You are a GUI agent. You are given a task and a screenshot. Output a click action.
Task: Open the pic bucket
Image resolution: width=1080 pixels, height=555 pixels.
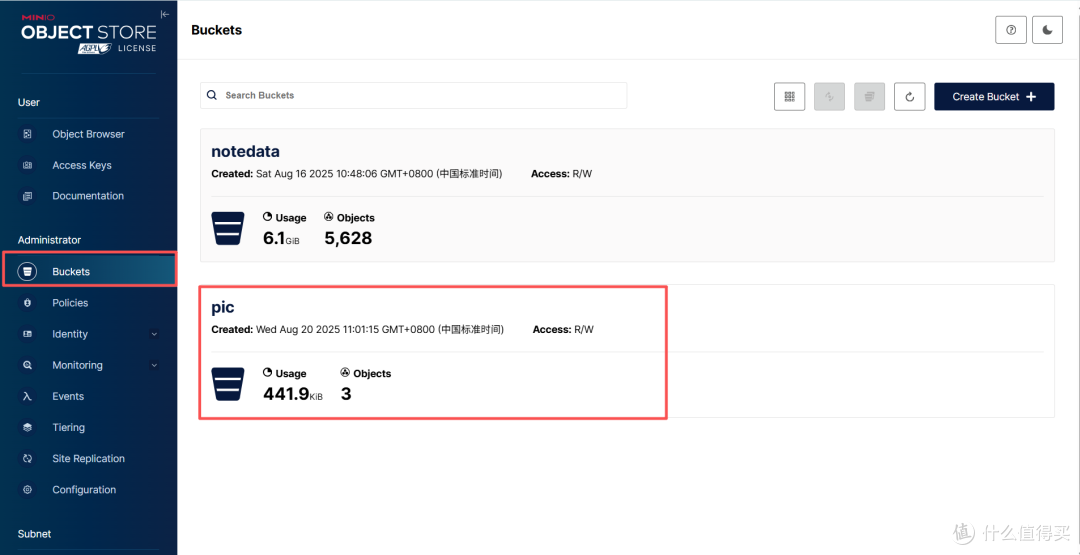pos(223,308)
